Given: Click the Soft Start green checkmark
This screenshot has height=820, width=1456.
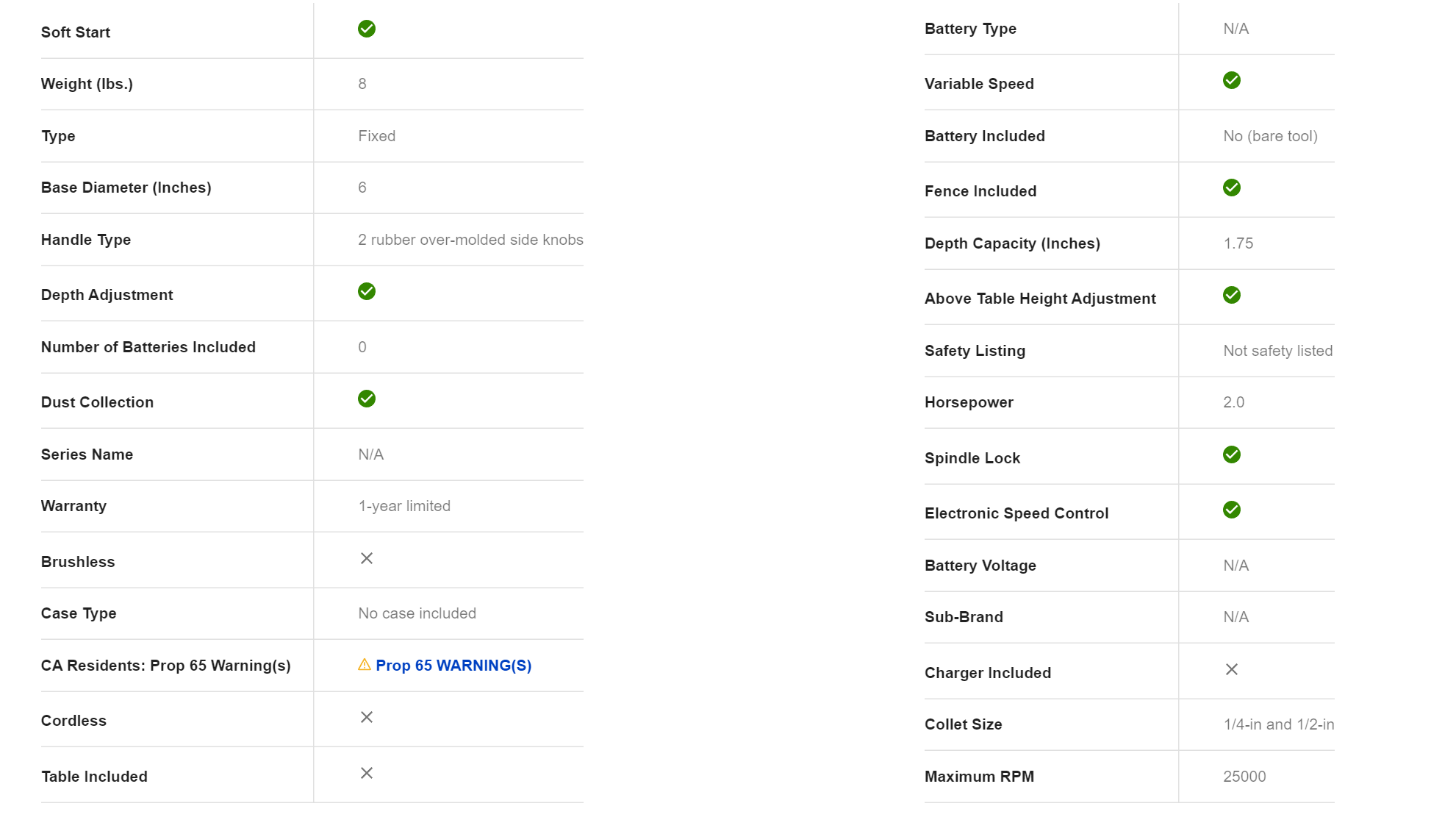Looking at the screenshot, I should tap(366, 29).
